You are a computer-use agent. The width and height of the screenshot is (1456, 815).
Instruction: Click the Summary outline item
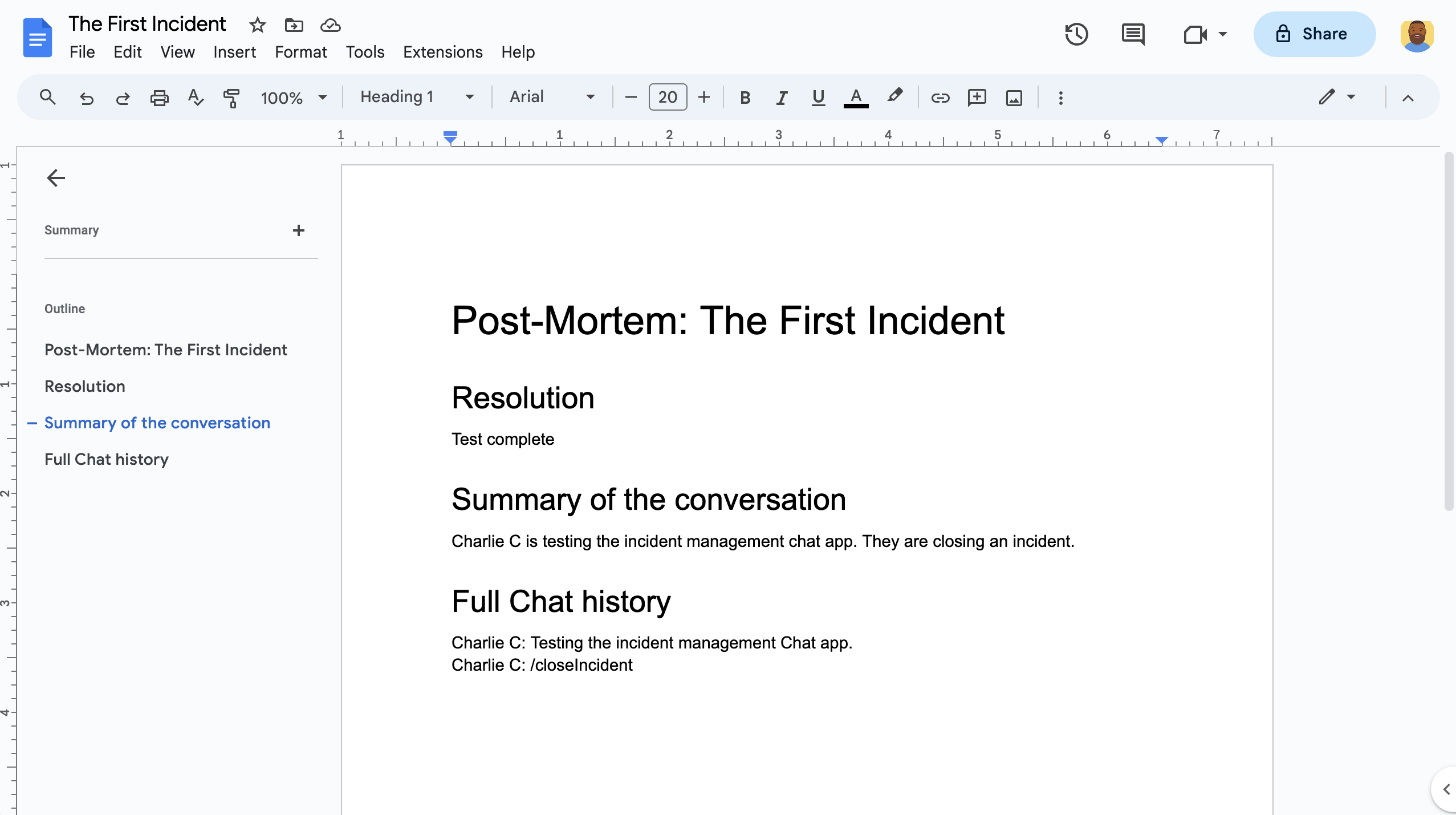click(71, 230)
